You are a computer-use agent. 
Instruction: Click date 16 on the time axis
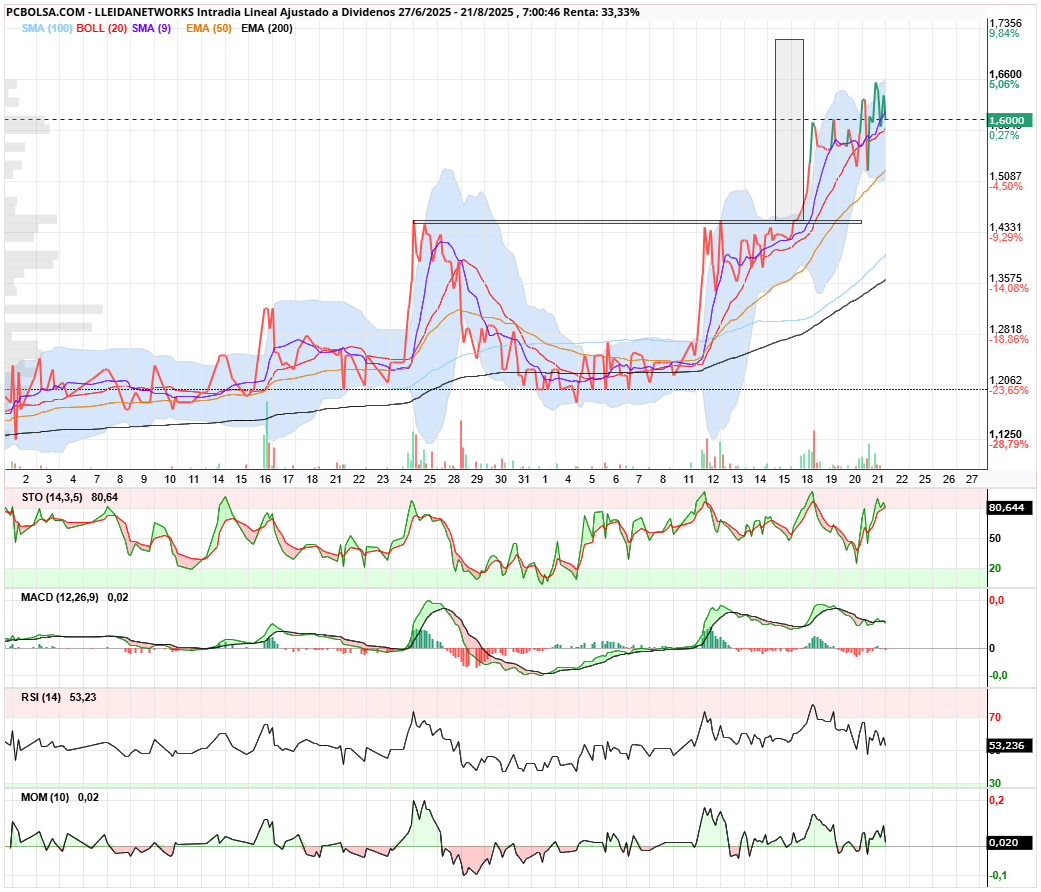[x=265, y=479]
